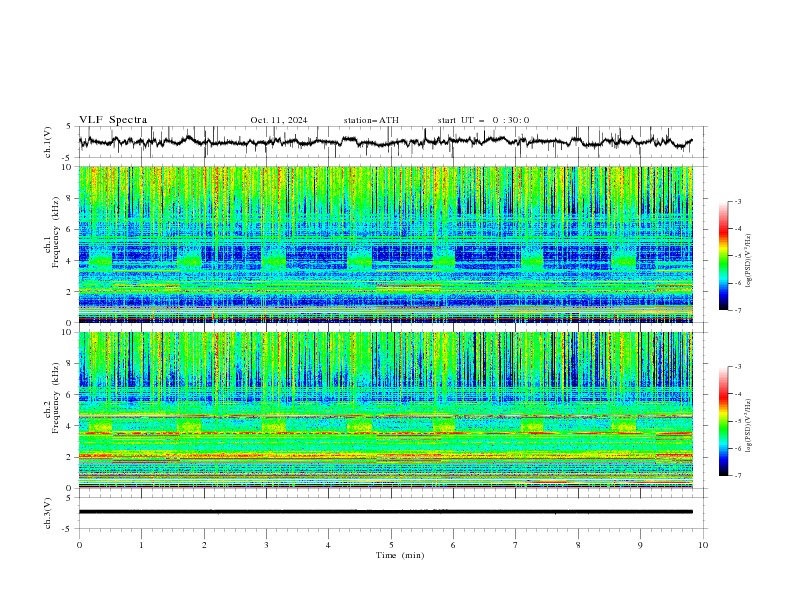Click the ch.1 voltage waveform trace
This screenshot has width=792, height=612.
click(385, 142)
